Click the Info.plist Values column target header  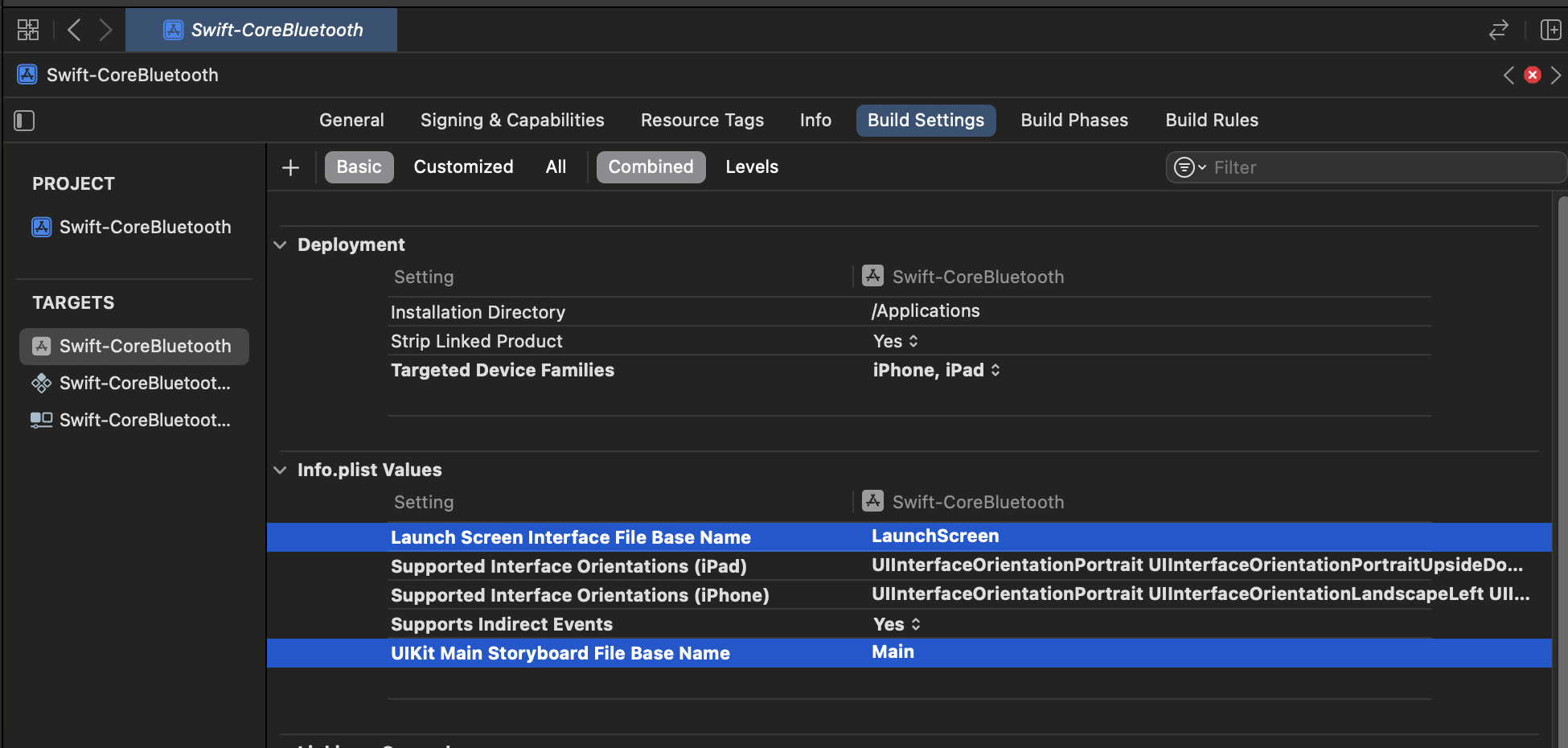[963, 502]
